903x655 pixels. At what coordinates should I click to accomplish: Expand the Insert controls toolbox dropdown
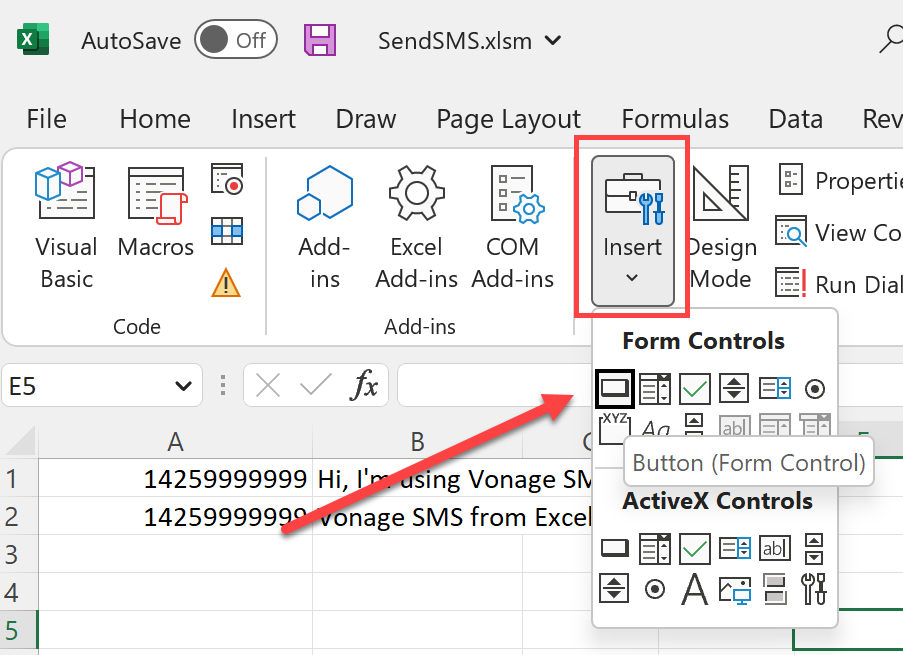click(632, 230)
